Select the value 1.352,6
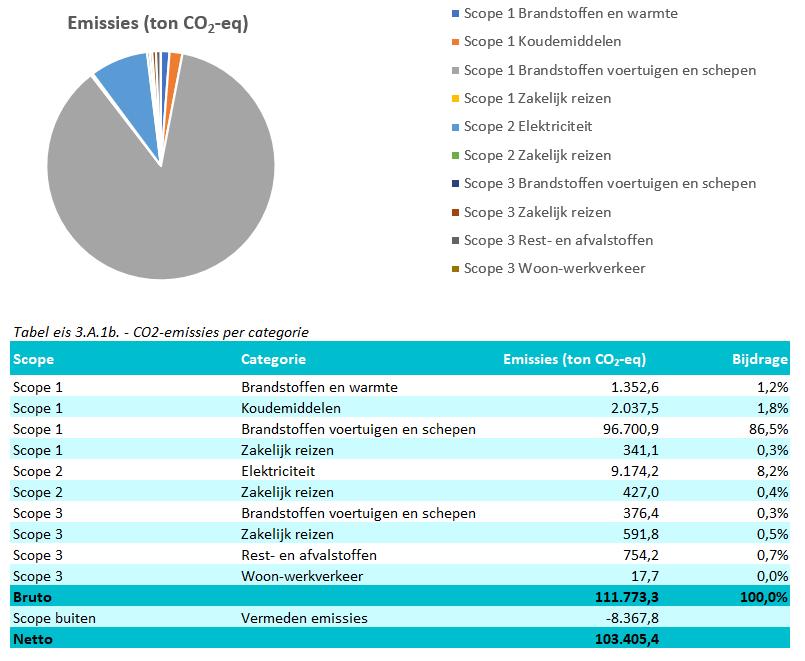Screen dimensions: 805x661 [x=635, y=387]
